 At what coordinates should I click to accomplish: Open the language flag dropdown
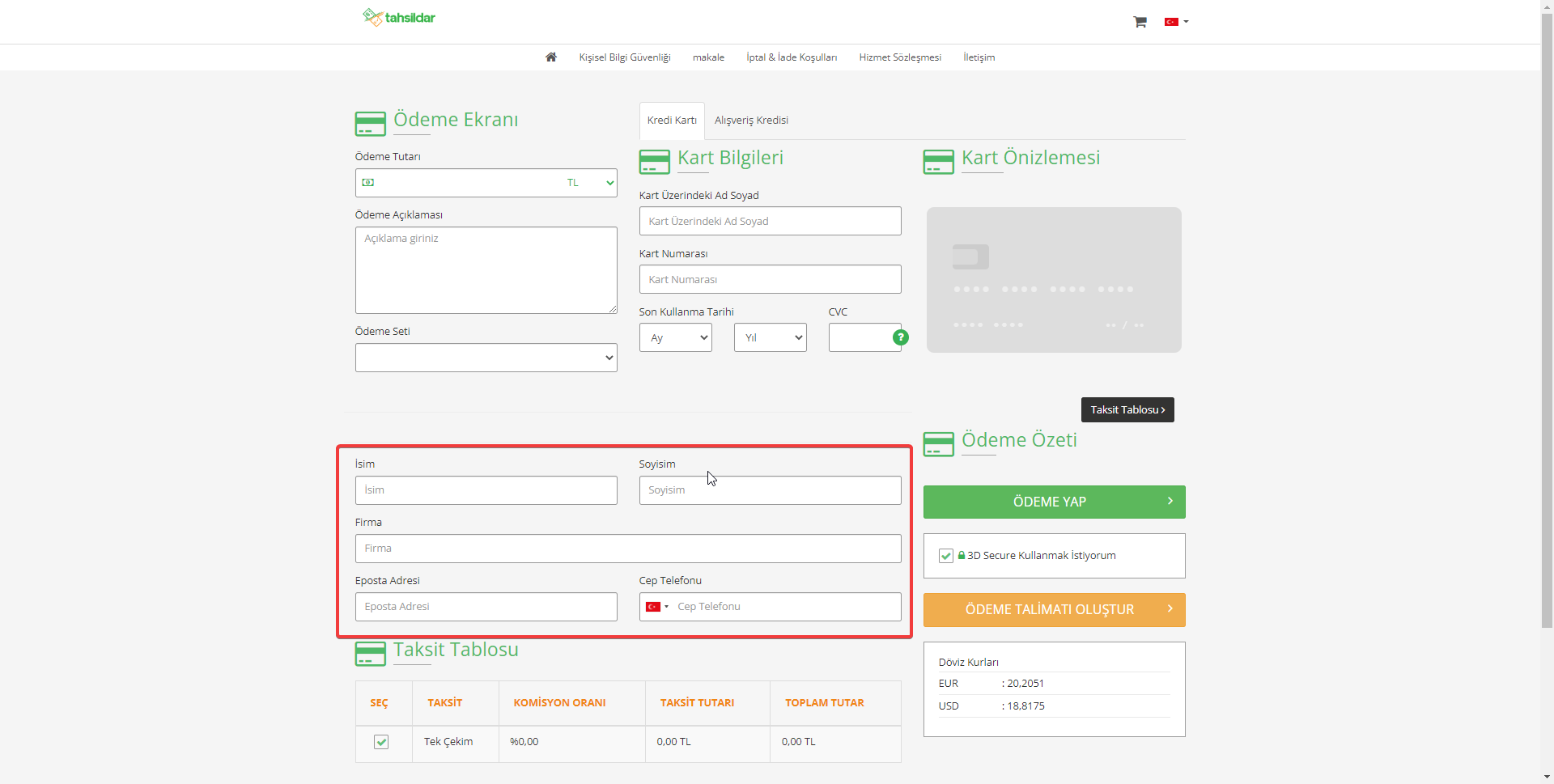[x=1176, y=22]
